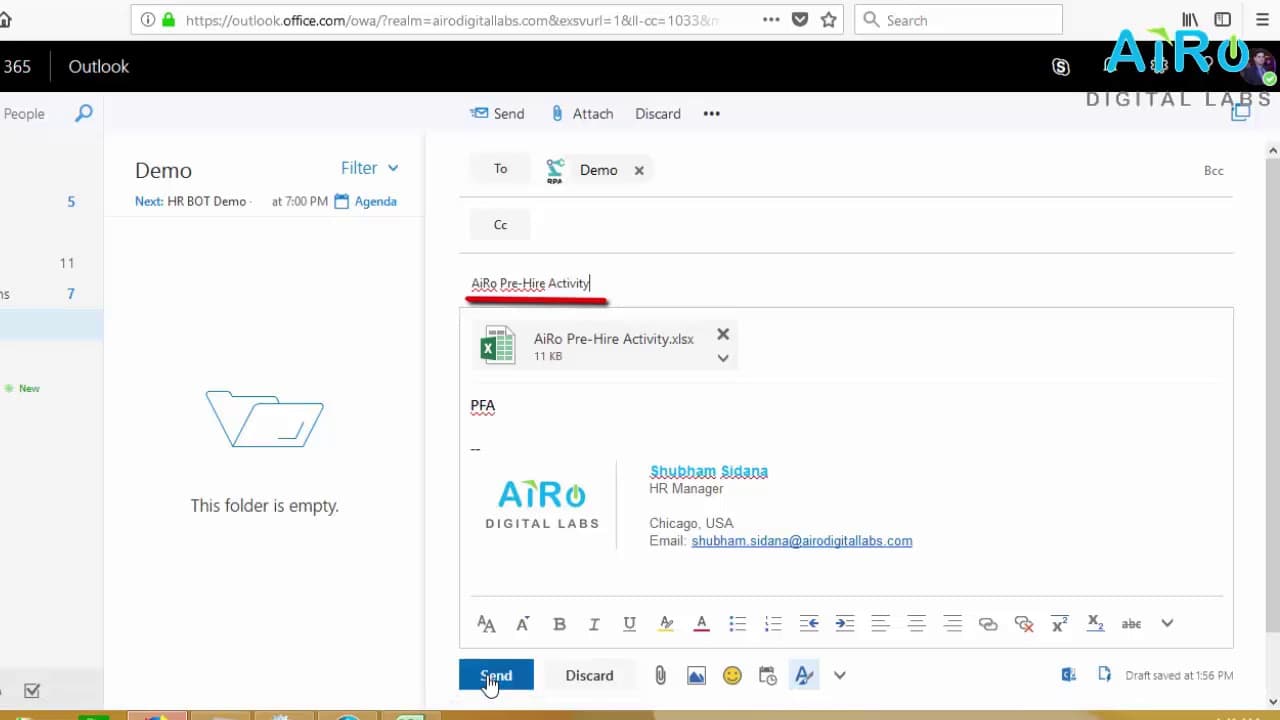
Task: Open the account profile picture menu
Action: [x=1260, y=66]
